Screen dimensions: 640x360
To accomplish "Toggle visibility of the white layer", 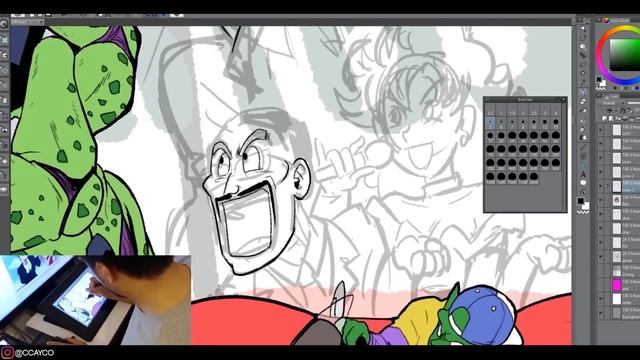I will [600, 299].
